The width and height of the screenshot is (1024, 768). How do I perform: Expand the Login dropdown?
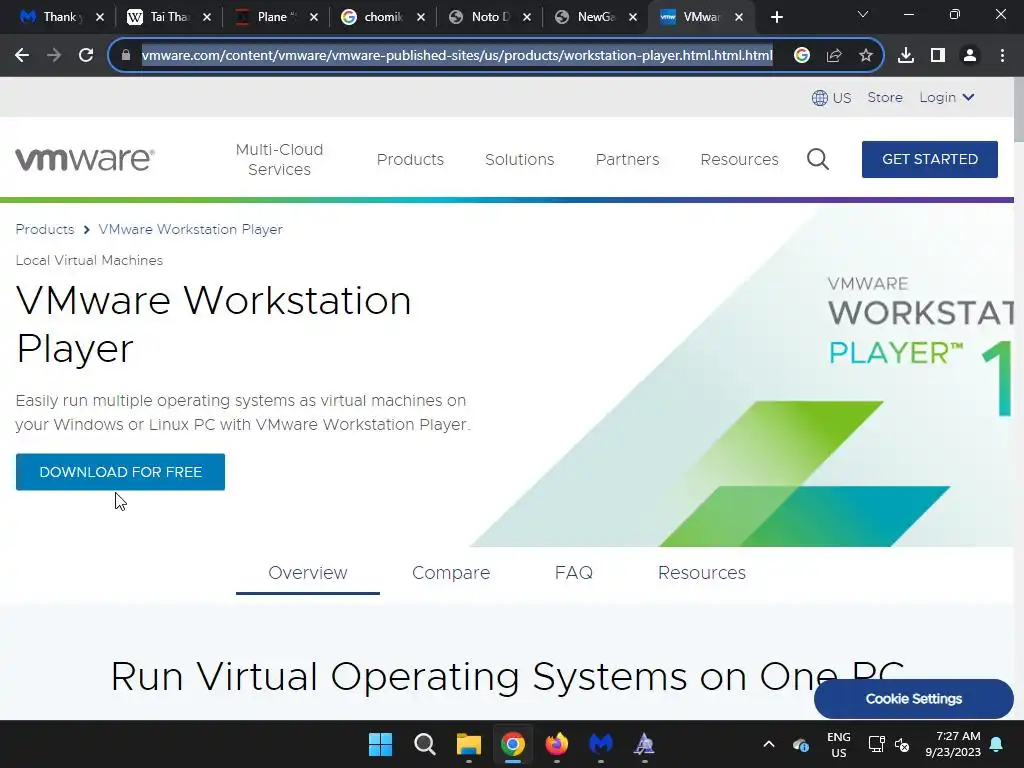coord(947,97)
